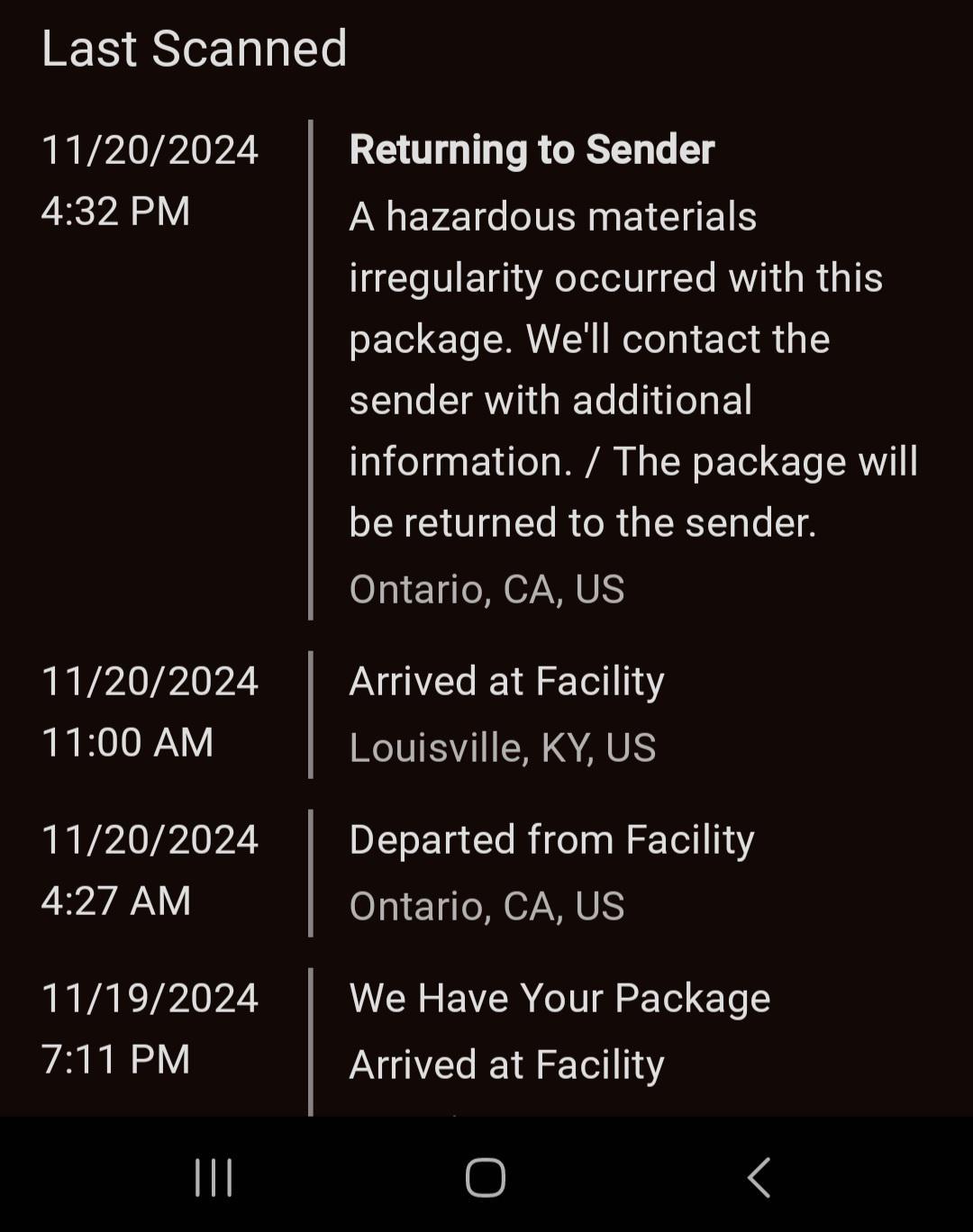Screen dimensions: 973x1232
Task: Click Arrived at Facility below We Have Your Package
Action: click(506, 1064)
